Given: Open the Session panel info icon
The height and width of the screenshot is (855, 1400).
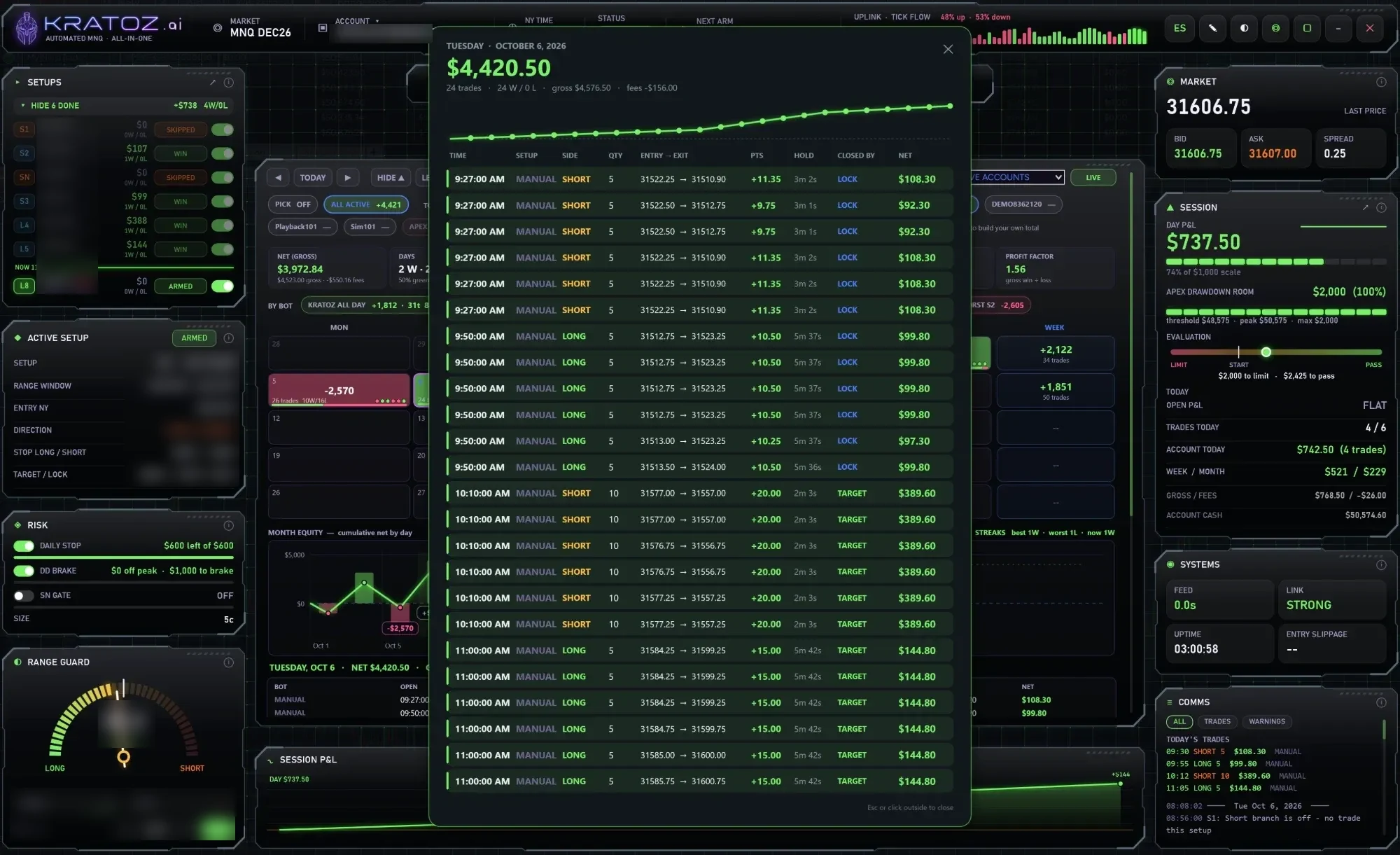Looking at the screenshot, I should click(x=1381, y=207).
